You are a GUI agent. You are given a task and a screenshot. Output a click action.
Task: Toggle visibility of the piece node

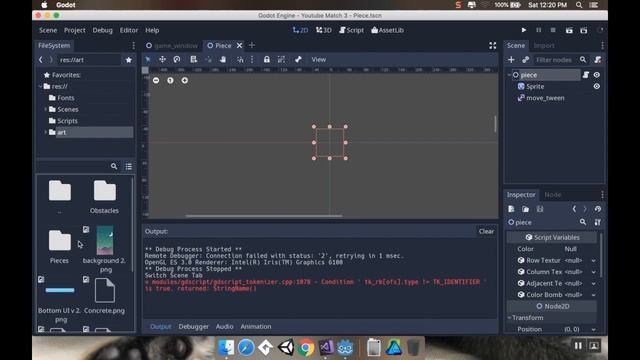click(x=597, y=75)
